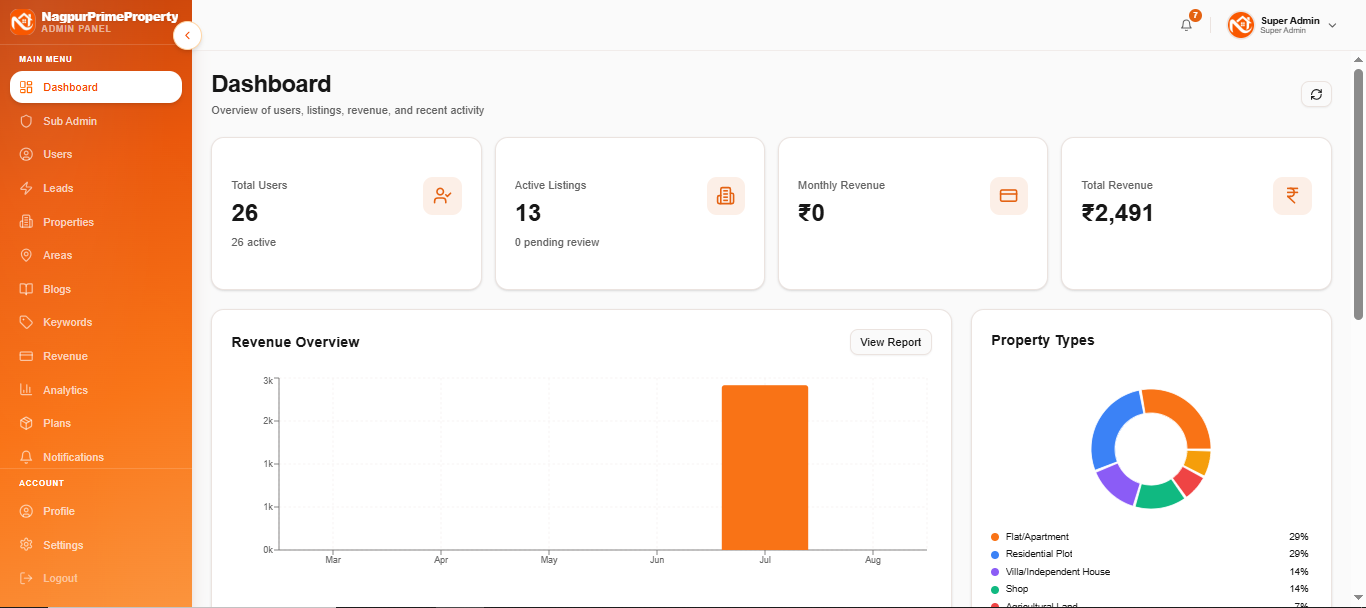Click the Active Listings building icon
This screenshot has width=1366, height=608.
[726, 196]
